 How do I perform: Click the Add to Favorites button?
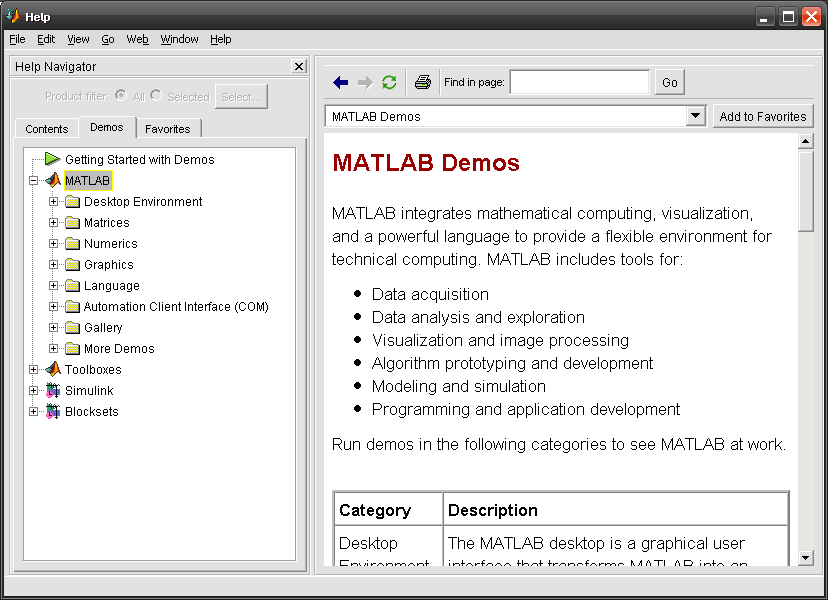point(762,117)
